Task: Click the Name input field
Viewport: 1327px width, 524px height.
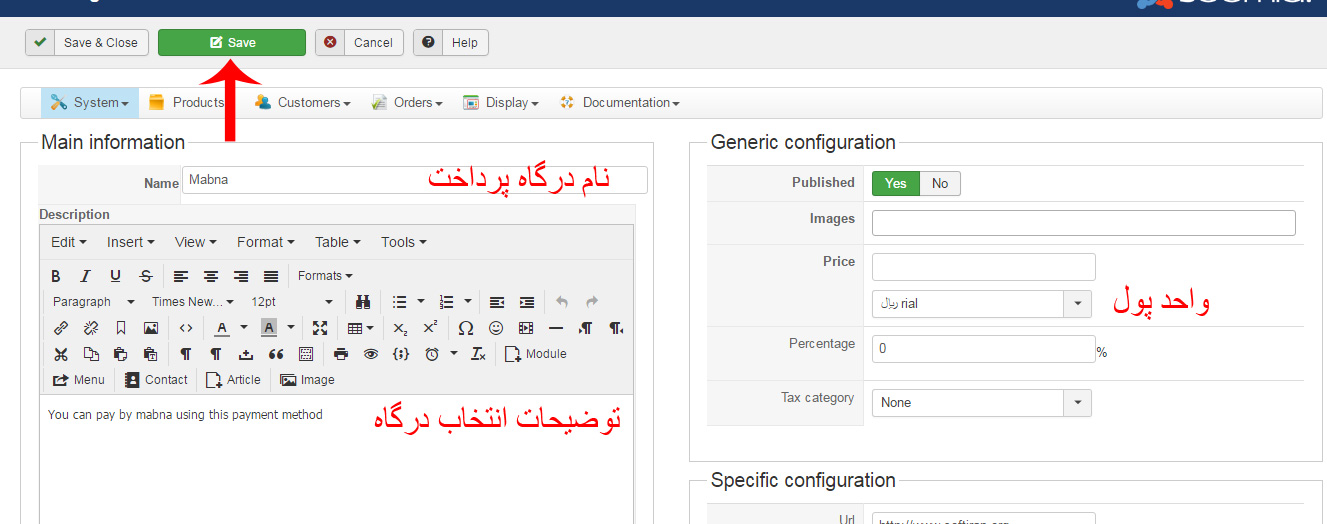Action: (415, 180)
